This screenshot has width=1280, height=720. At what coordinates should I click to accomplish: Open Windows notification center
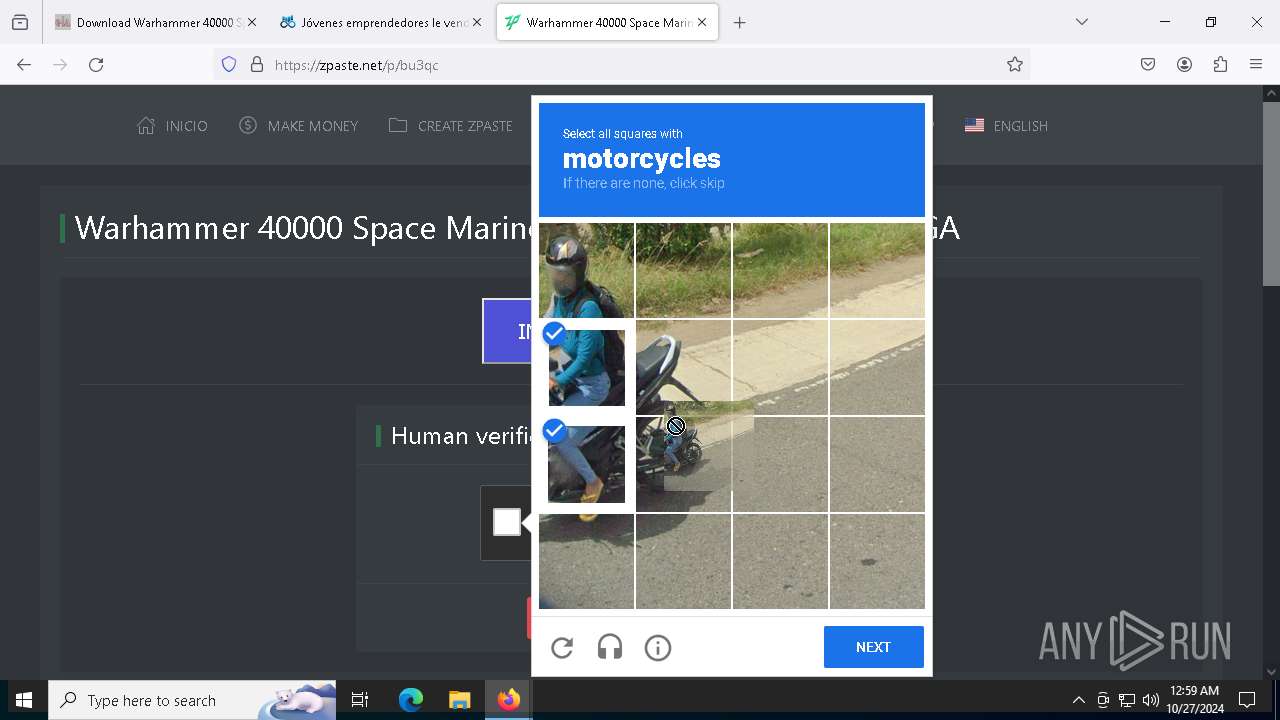tap(1247, 700)
